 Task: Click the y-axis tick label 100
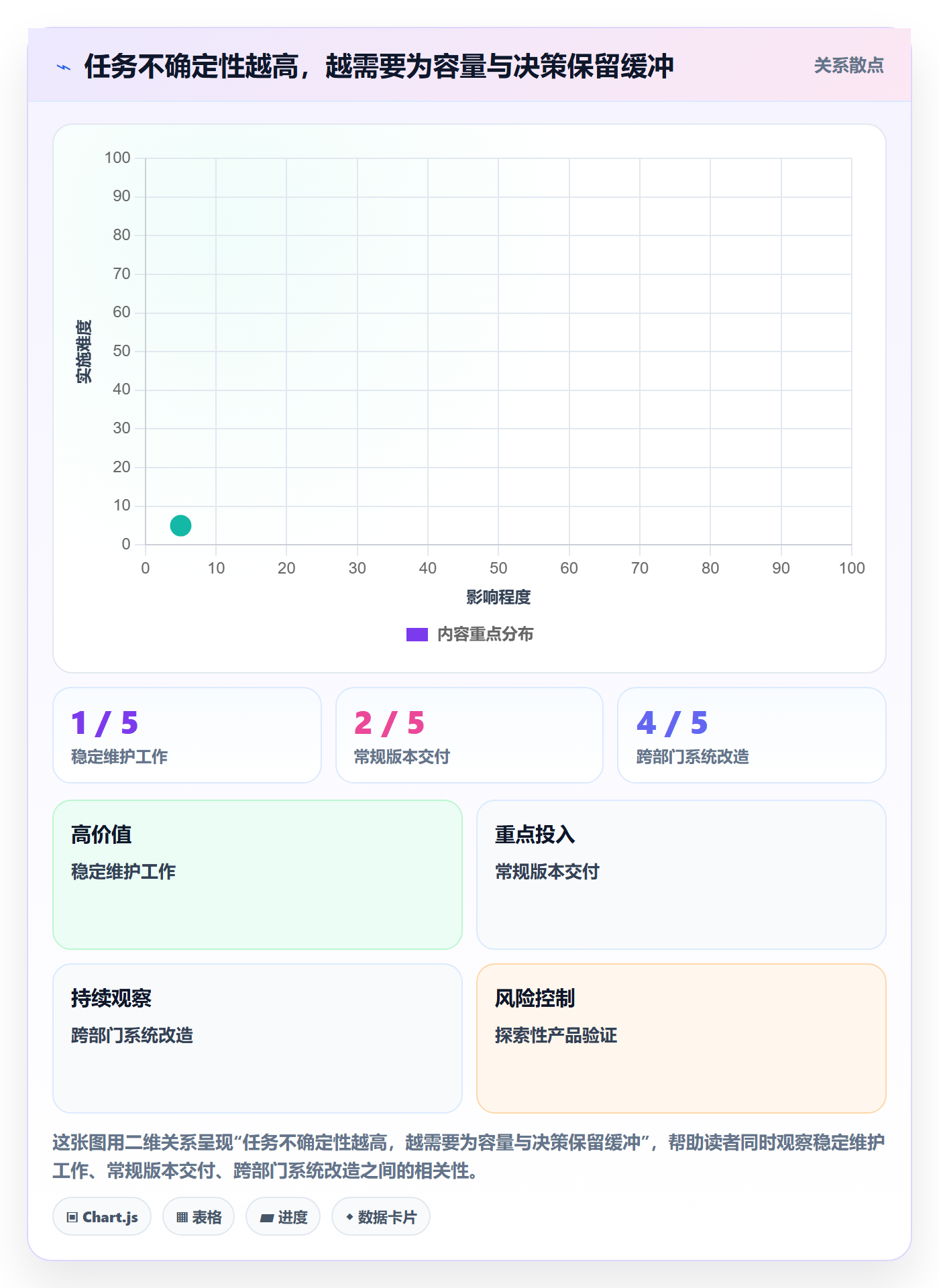coord(117,158)
